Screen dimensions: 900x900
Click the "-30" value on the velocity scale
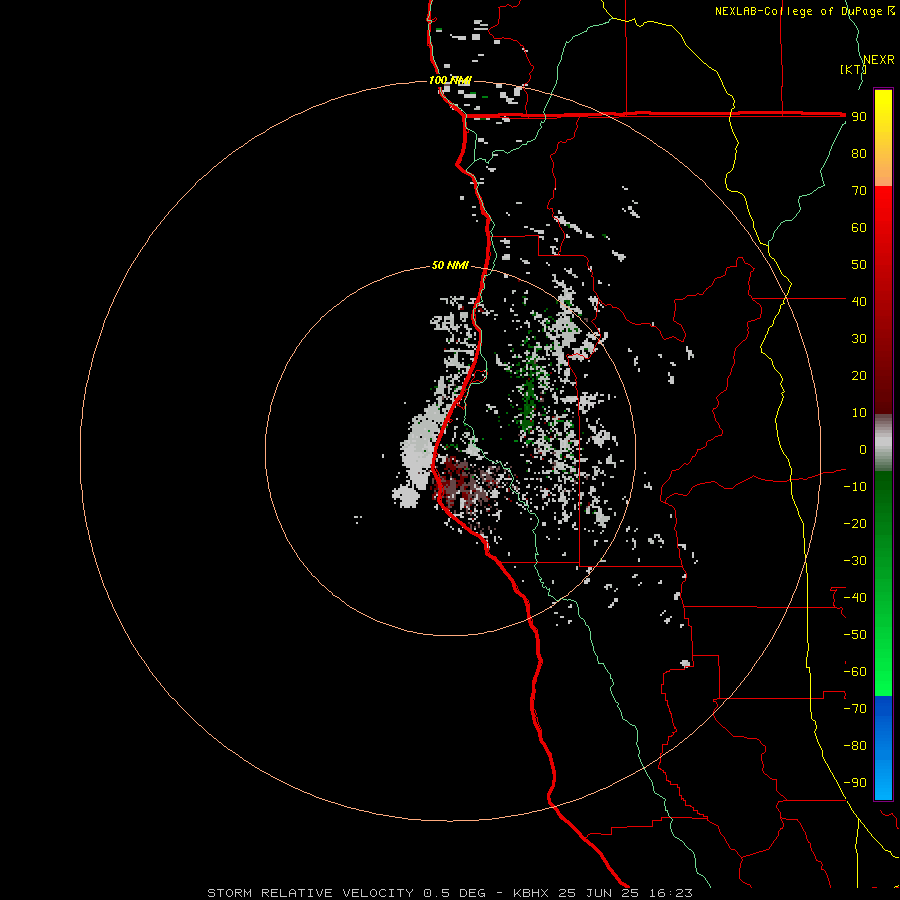pyautogui.click(x=855, y=561)
